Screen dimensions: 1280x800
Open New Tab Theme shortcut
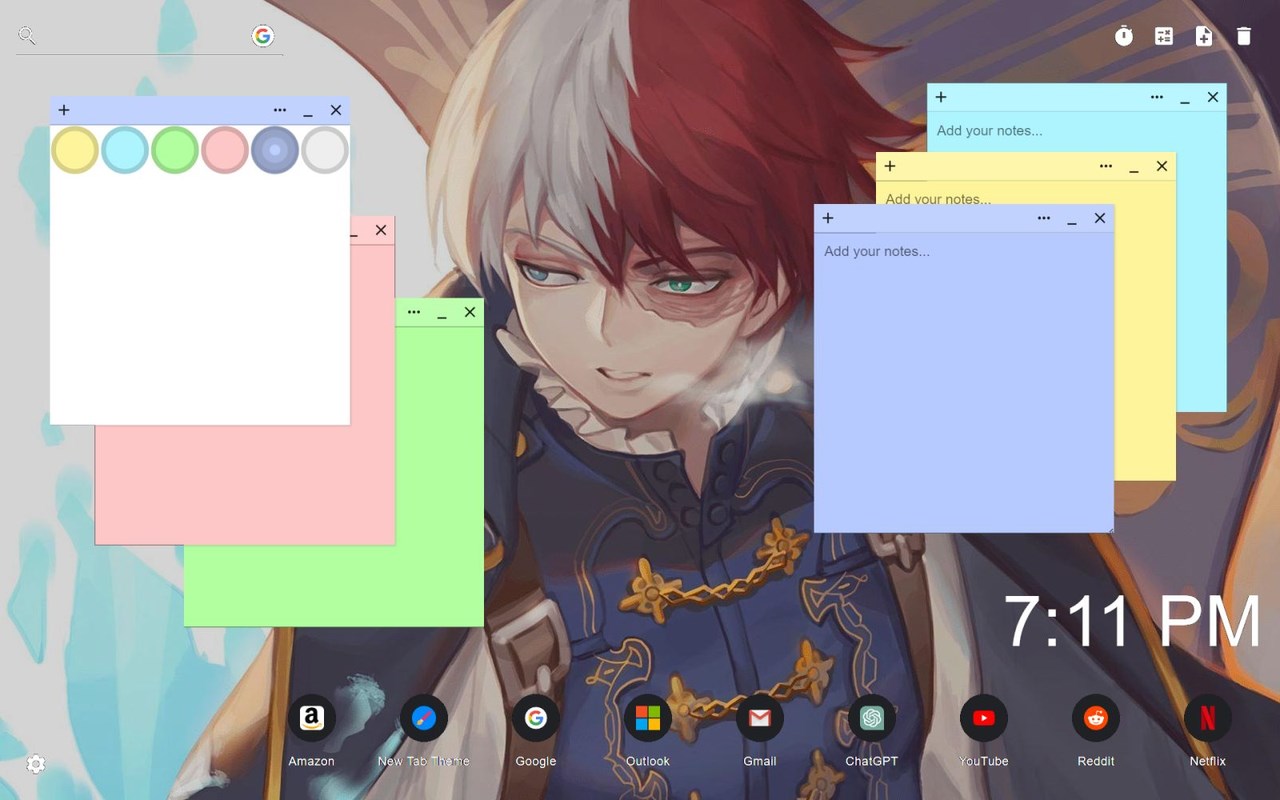tap(423, 718)
